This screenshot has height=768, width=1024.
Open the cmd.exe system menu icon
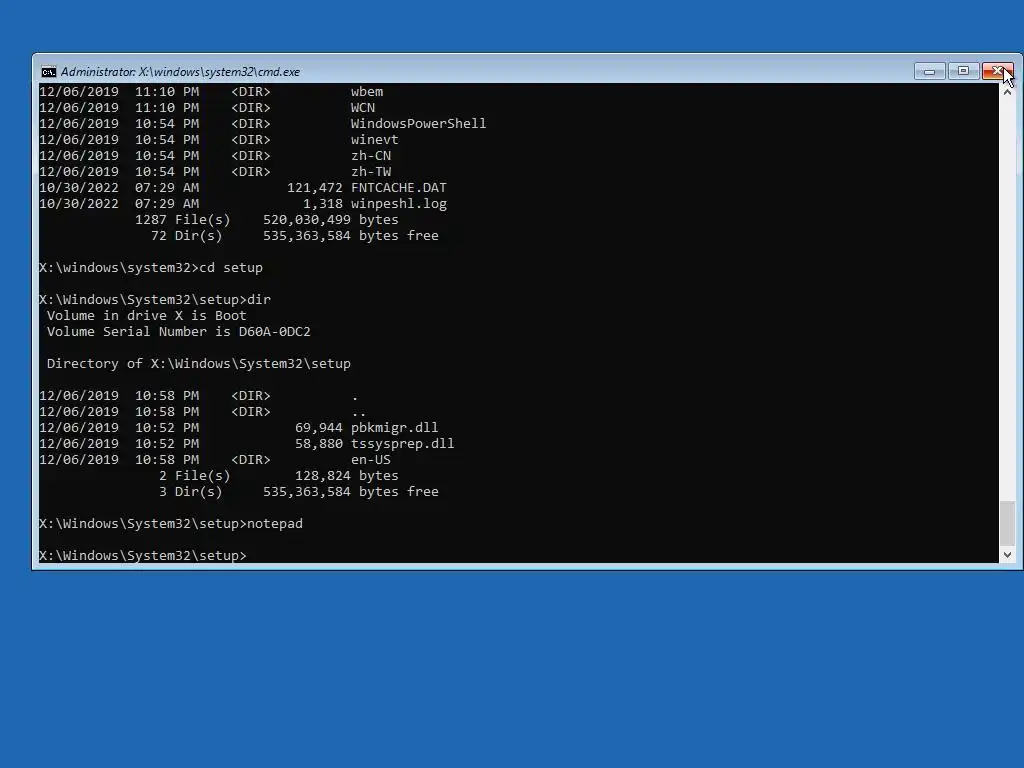[49, 72]
